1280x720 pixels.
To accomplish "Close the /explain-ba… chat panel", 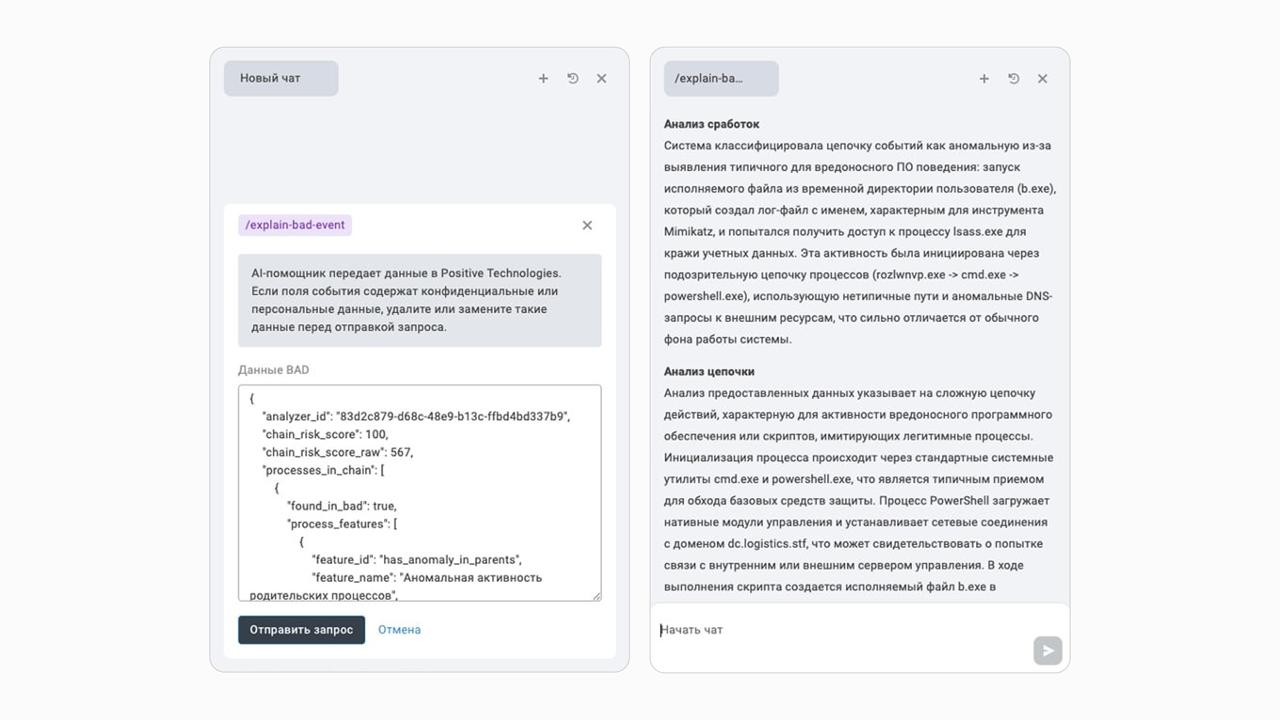I will pos(1042,78).
